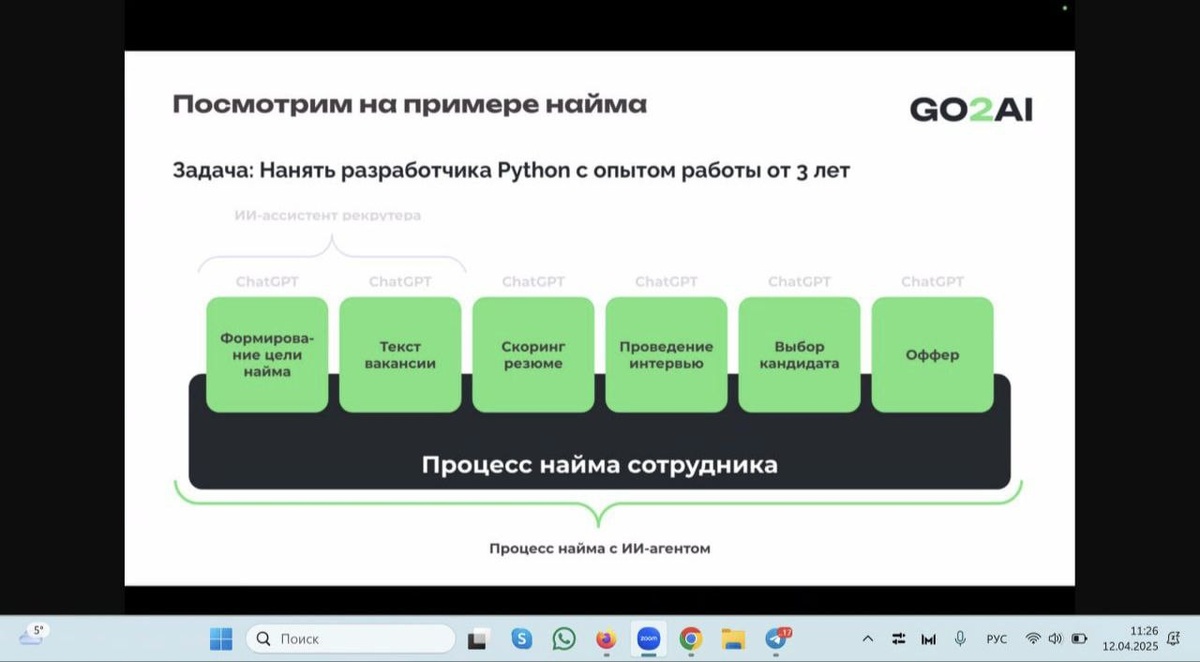Expand the hidden system tray icons chevron

867,638
